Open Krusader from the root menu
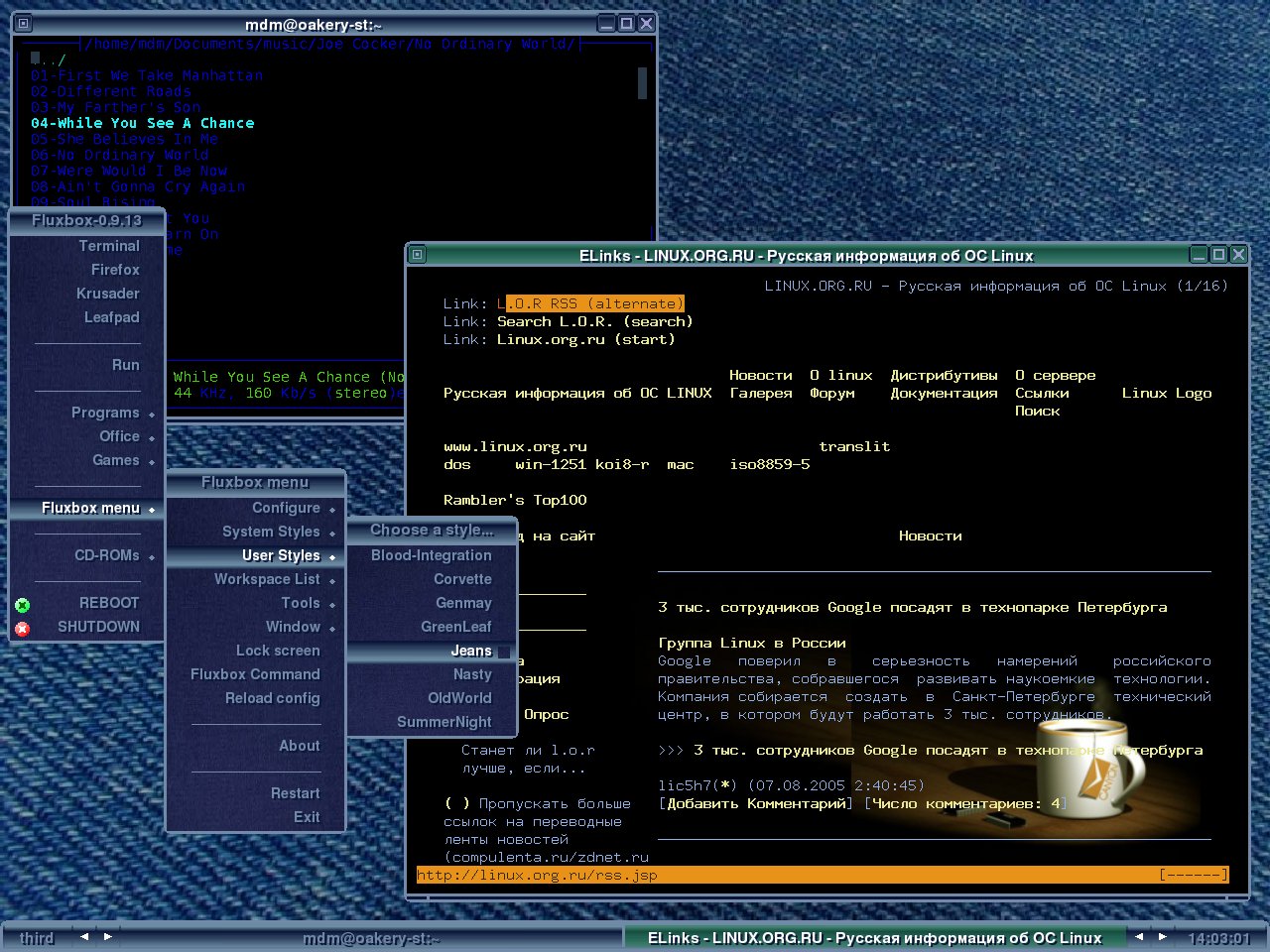Screen dimensions: 1270x952 pyautogui.click(x=87, y=294)
